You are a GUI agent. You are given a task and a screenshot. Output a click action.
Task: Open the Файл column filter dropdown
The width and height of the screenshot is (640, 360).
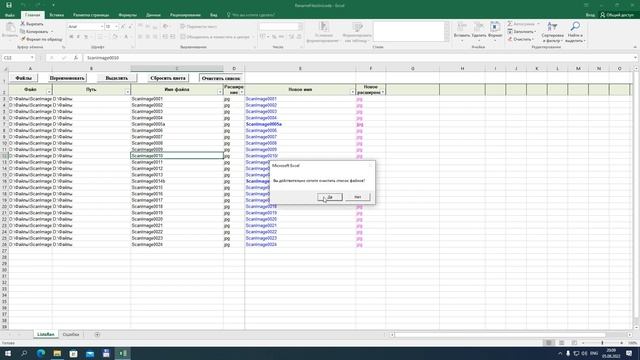pos(49,92)
